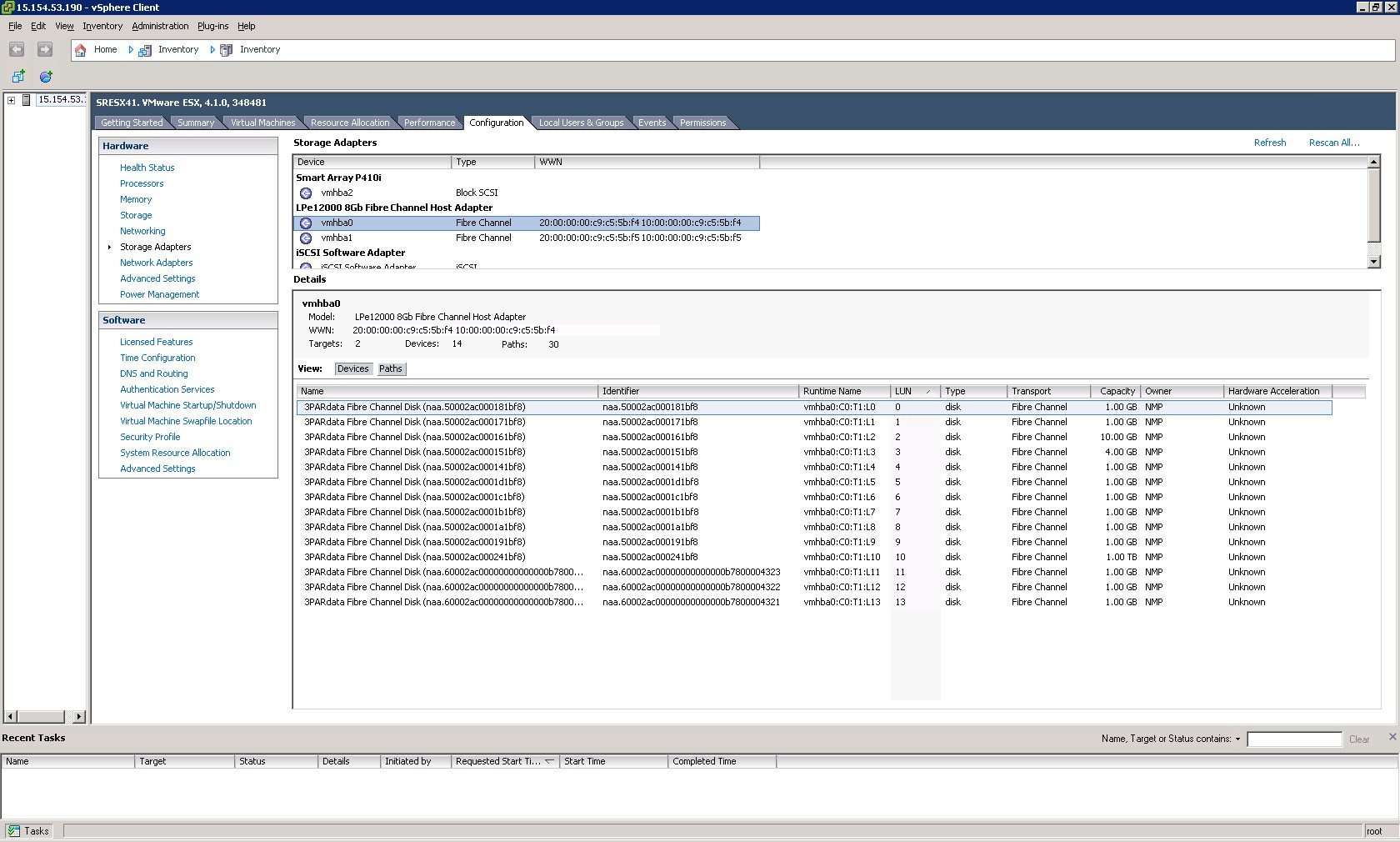Open the File menu

point(15,26)
